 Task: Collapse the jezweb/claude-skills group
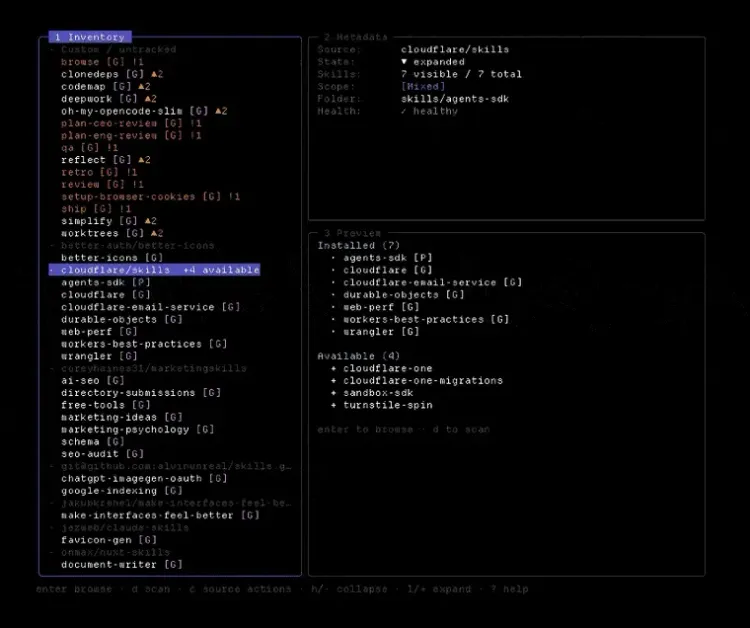(x=52, y=528)
